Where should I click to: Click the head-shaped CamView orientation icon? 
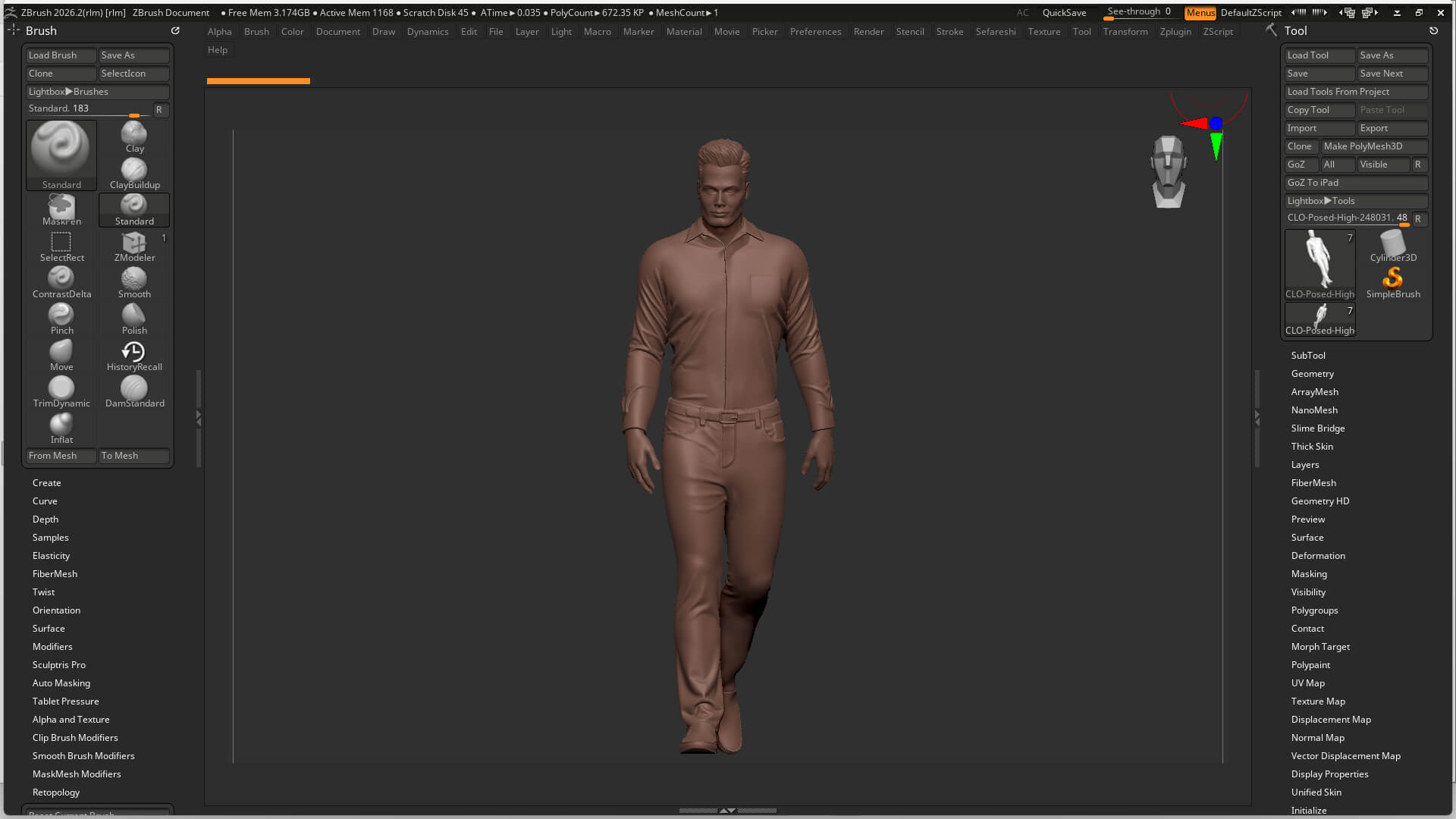(x=1168, y=172)
